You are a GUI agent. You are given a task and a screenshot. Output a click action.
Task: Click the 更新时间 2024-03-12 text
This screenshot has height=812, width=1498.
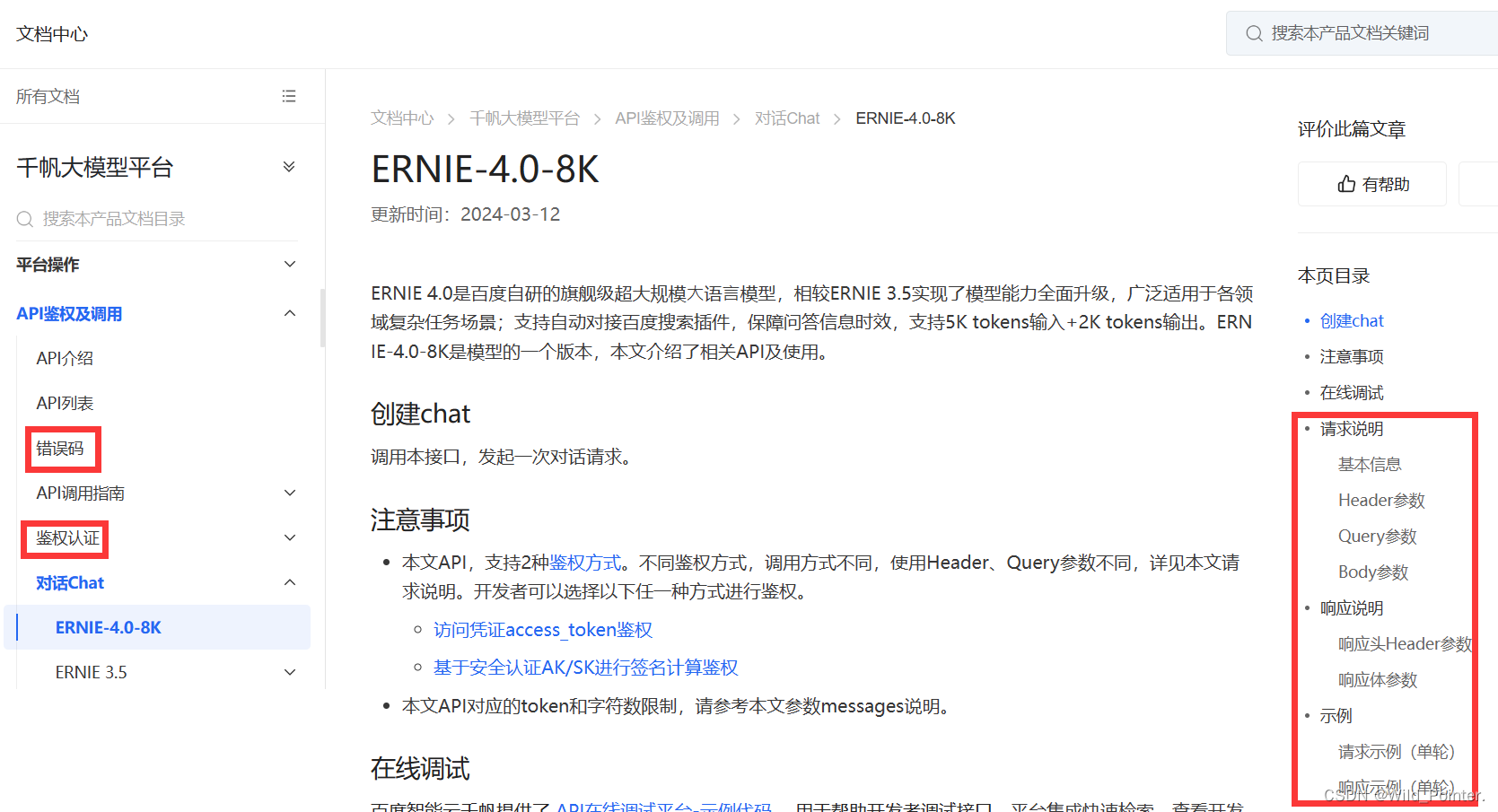[x=465, y=214]
